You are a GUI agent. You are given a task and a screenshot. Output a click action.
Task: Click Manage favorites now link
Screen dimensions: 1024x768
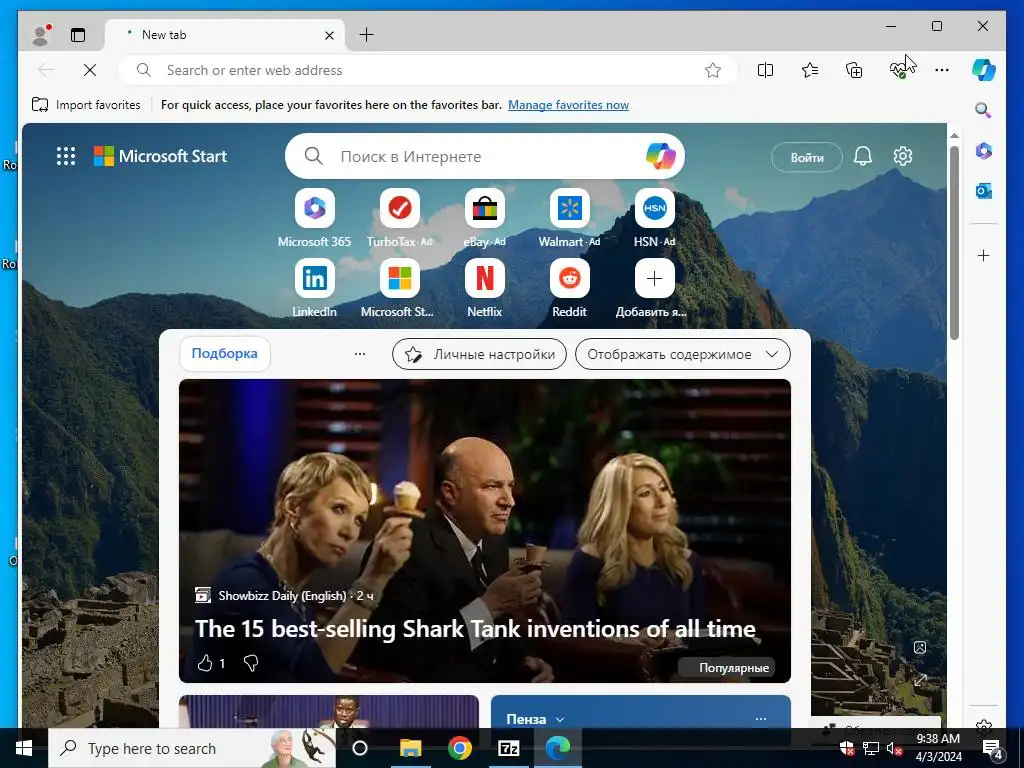click(x=568, y=104)
